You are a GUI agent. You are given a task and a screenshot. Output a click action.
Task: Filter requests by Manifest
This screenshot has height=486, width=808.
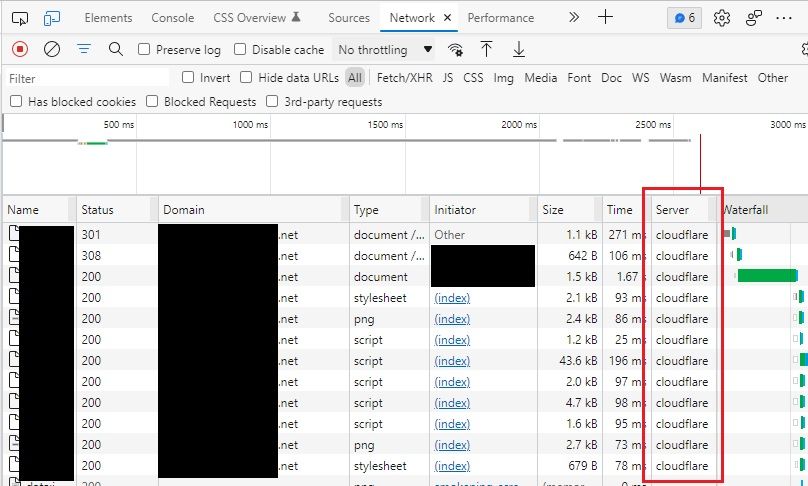pos(725,78)
